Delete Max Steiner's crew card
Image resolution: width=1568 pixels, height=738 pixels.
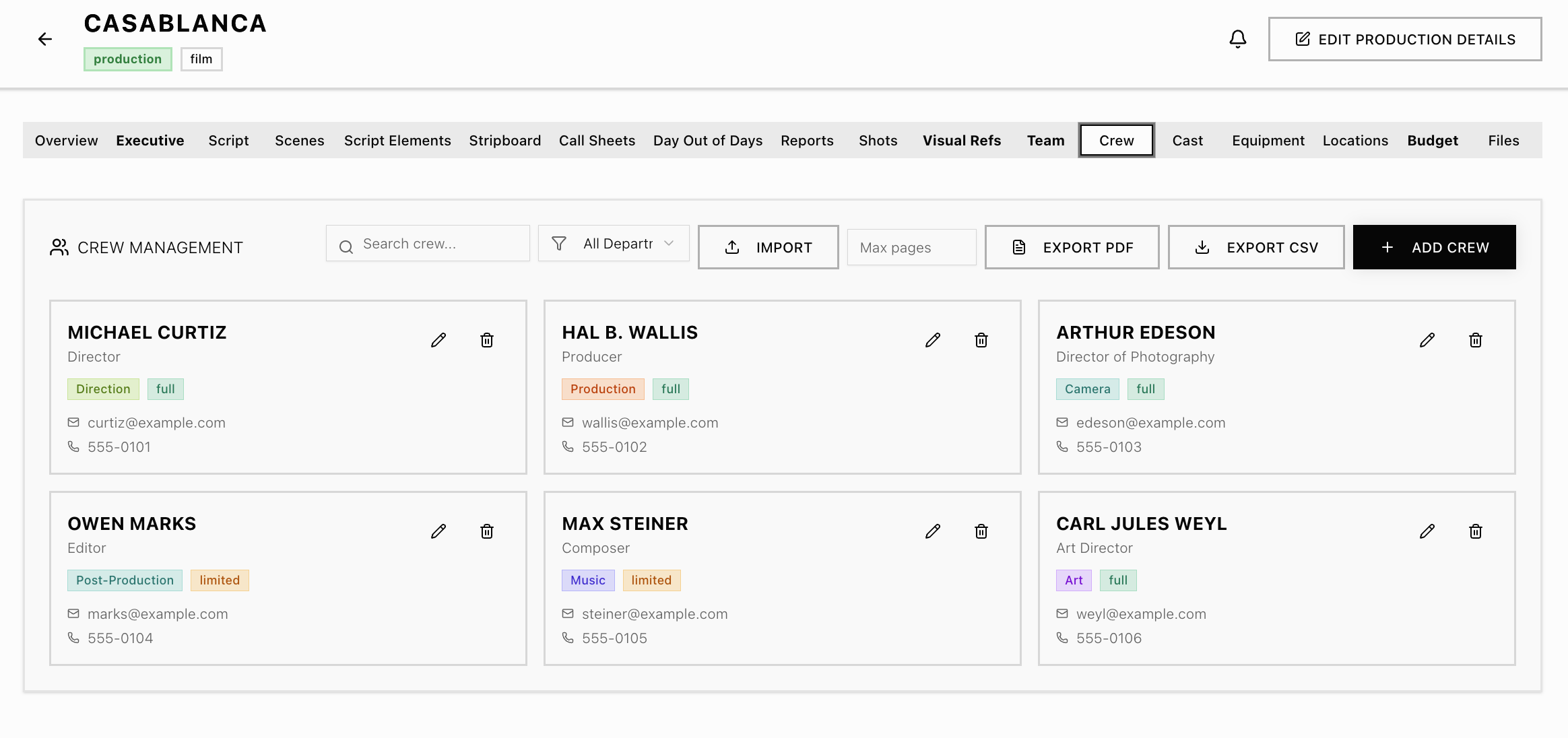pos(981,531)
